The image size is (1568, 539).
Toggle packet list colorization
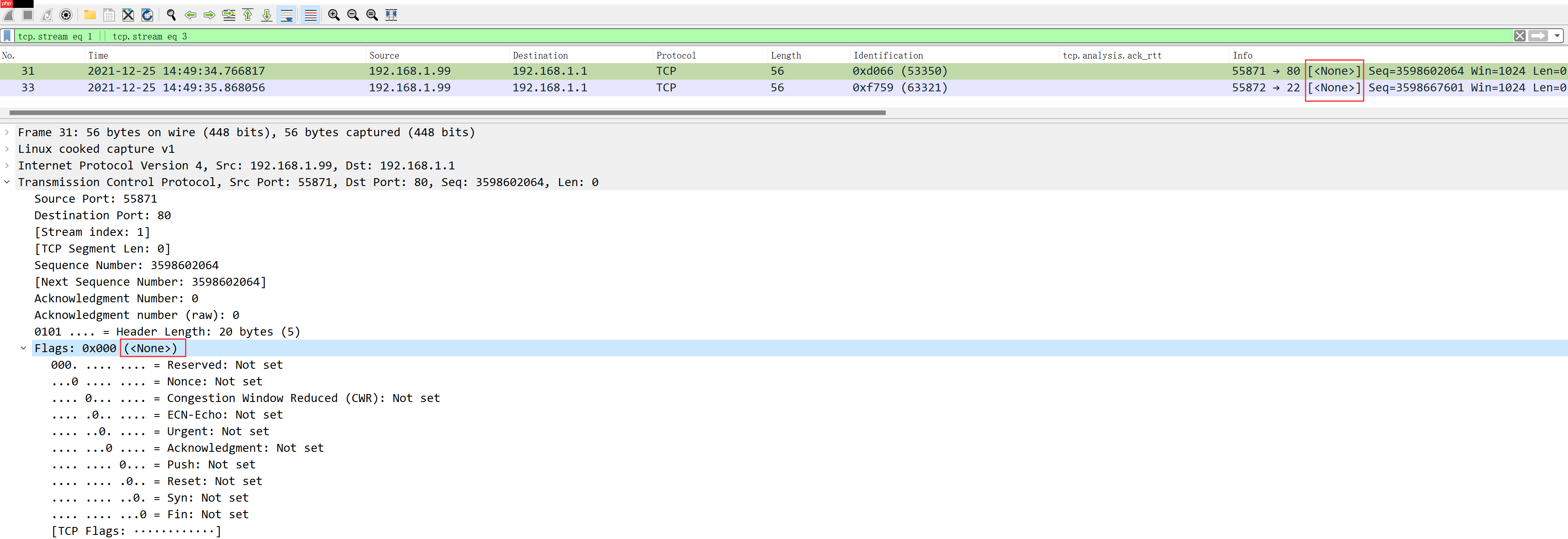(x=310, y=15)
